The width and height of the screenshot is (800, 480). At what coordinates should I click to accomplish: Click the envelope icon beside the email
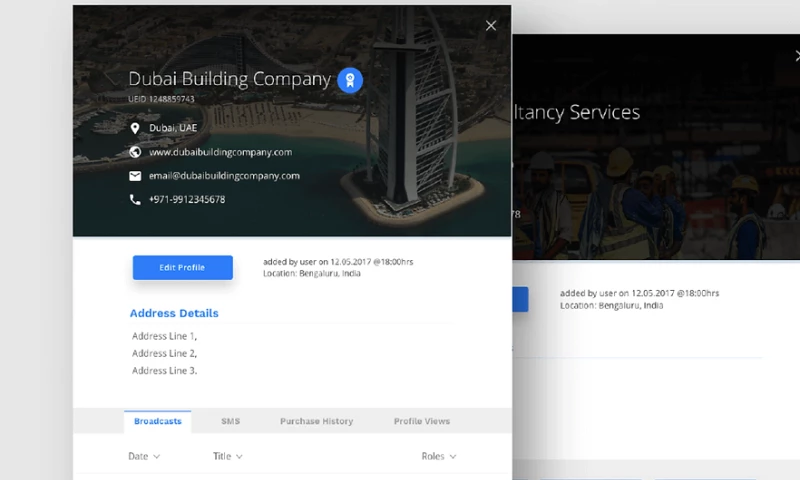(x=135, y=176)
